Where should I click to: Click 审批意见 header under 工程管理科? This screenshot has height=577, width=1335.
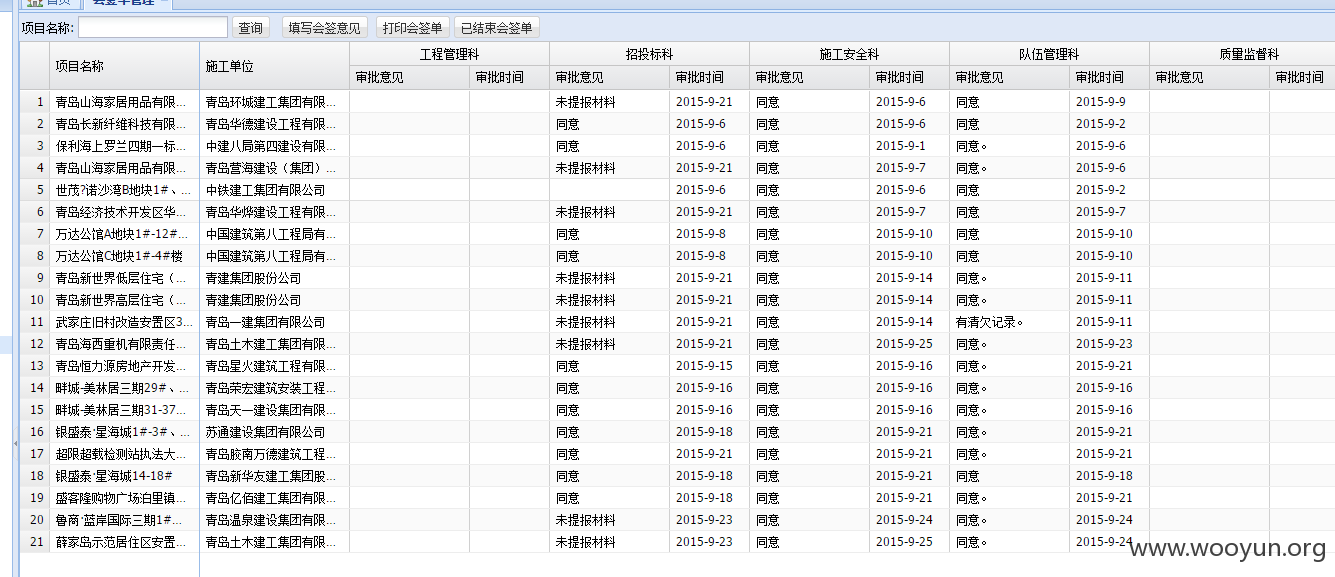coord(409,78)
